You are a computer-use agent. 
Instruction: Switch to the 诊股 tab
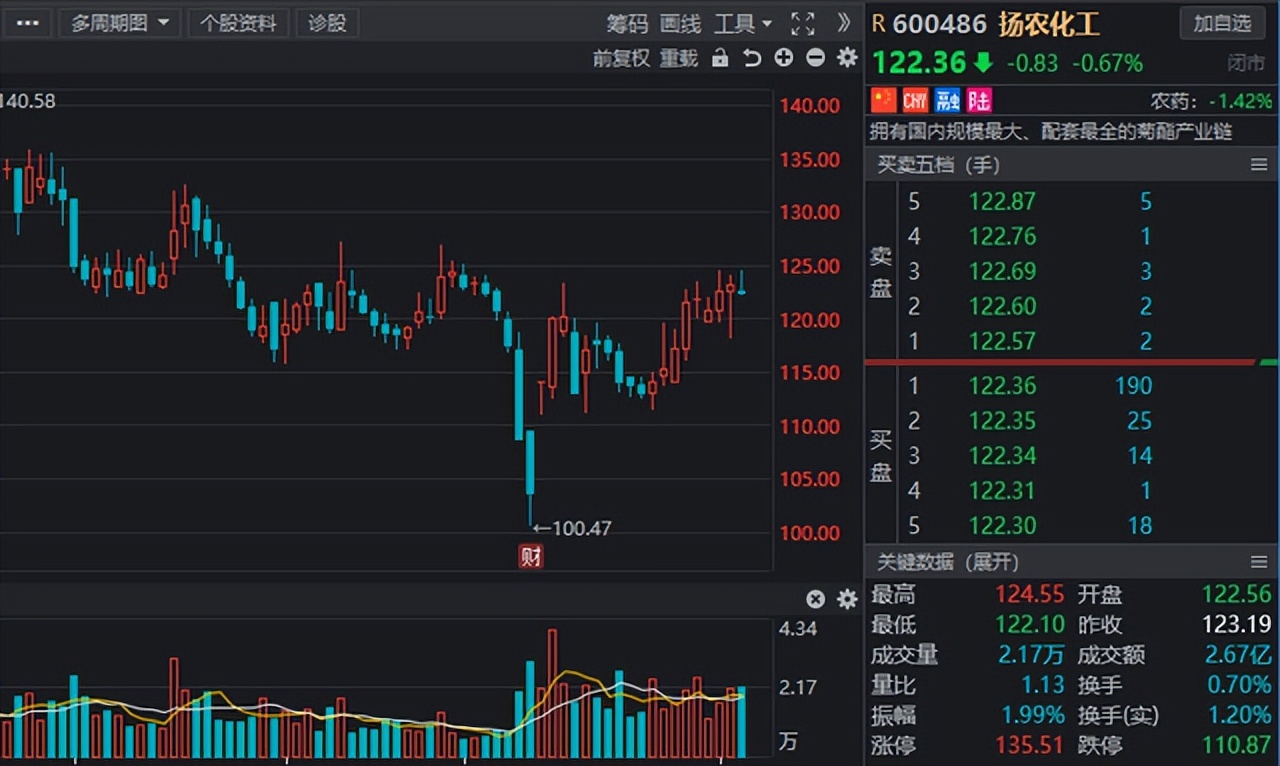[327, 22]
